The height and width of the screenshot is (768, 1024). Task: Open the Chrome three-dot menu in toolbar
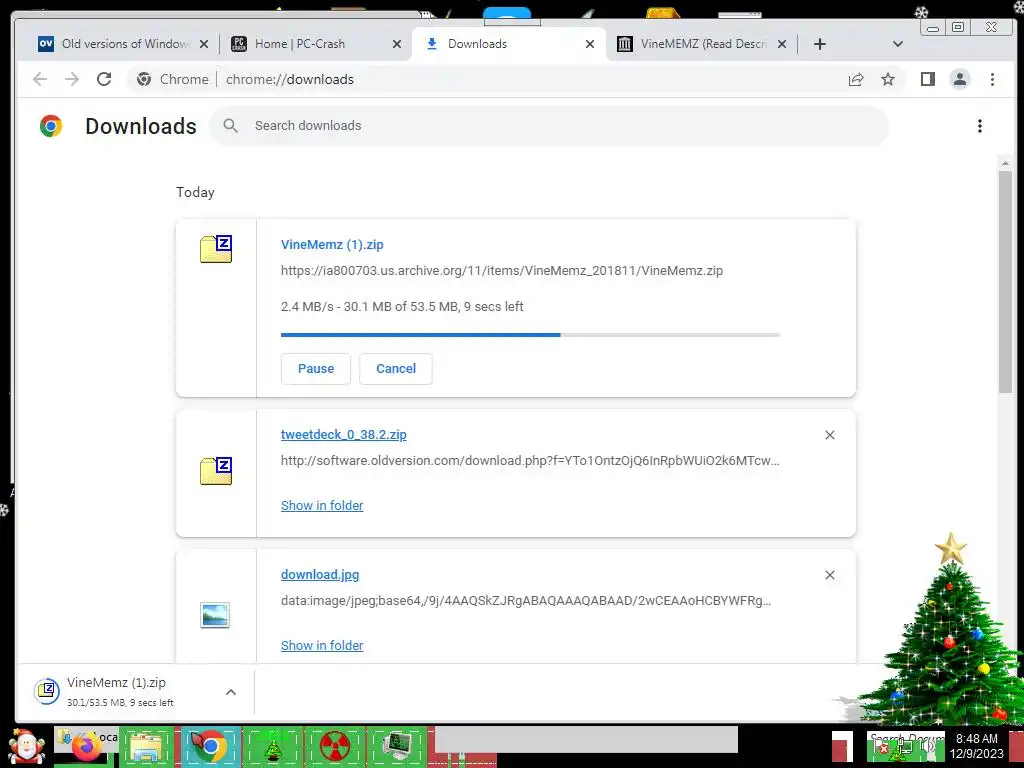[992, 79]
